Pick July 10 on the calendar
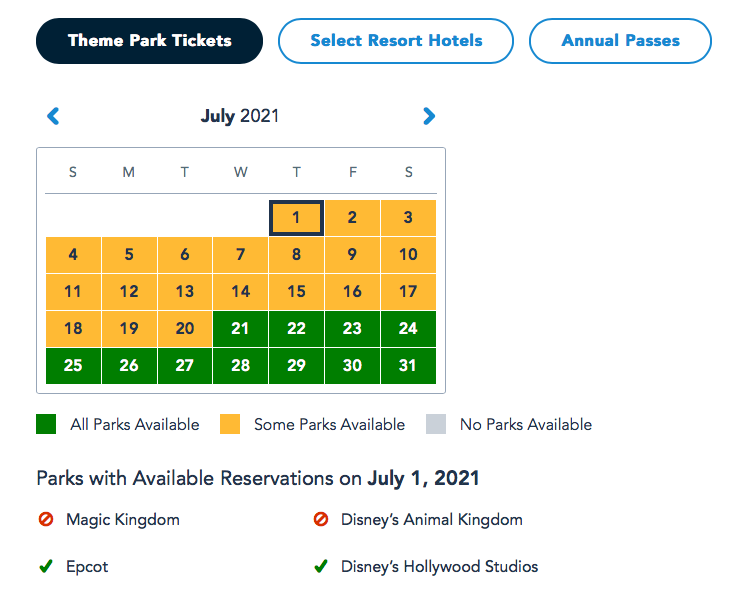Screen dimensions: 735x605 408,255
